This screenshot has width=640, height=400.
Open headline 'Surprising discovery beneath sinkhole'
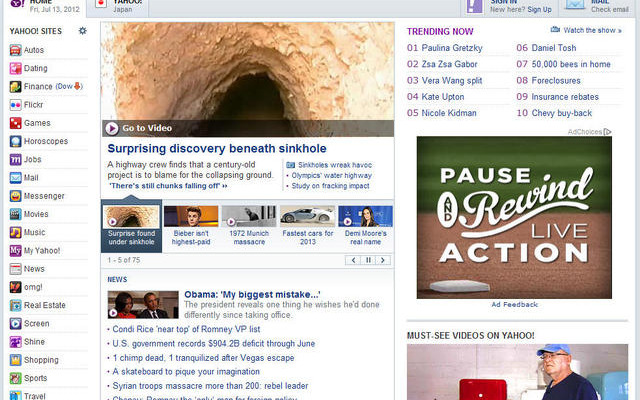217,149
